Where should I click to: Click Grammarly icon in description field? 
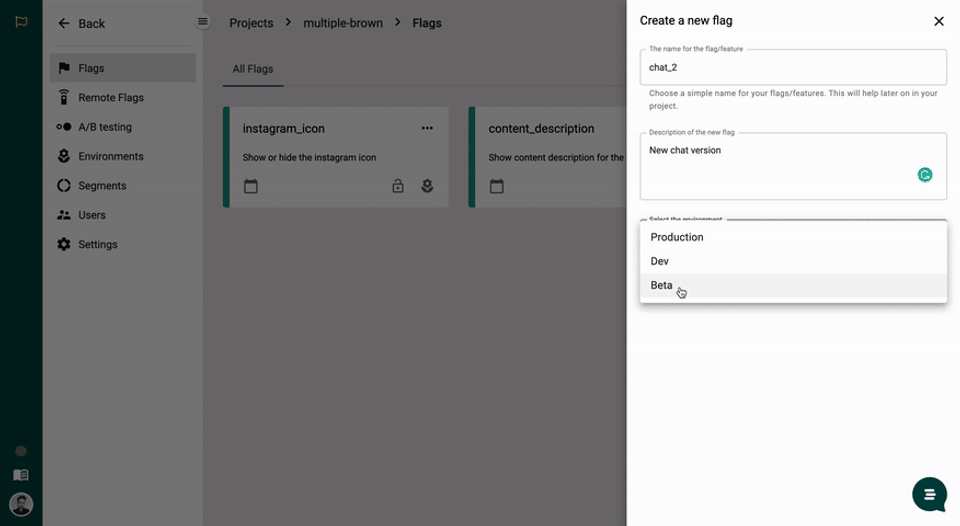(x=924, y=175)
